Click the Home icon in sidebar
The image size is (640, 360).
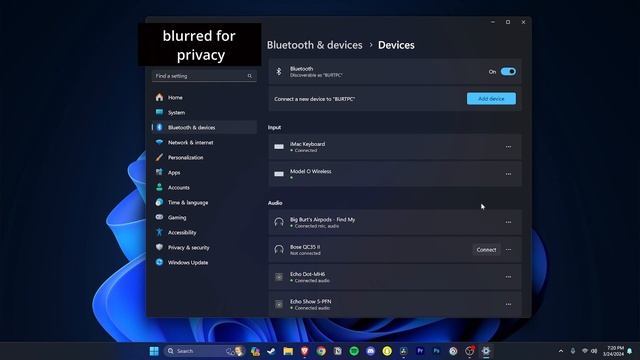pos(159,97)
